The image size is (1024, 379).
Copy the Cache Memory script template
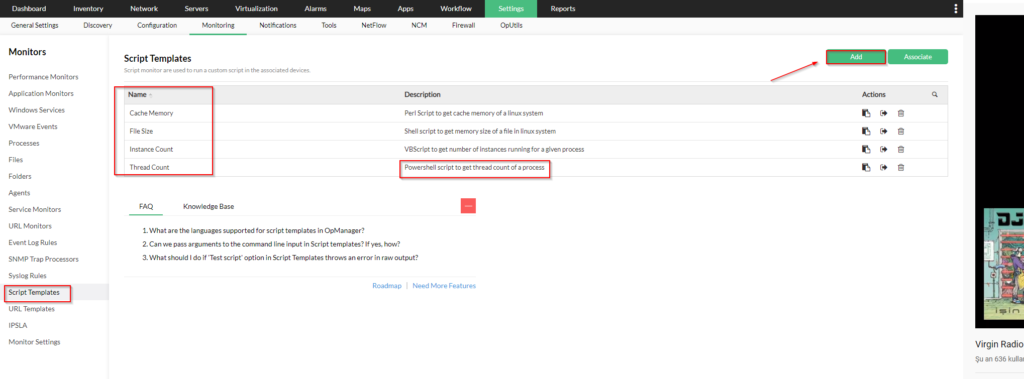[866, 113]
